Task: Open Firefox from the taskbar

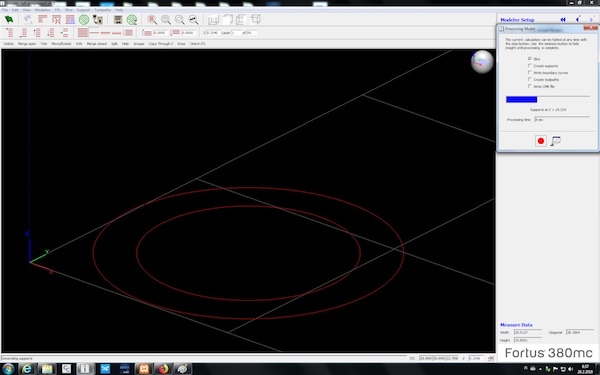Action: (x=163, y=369)
